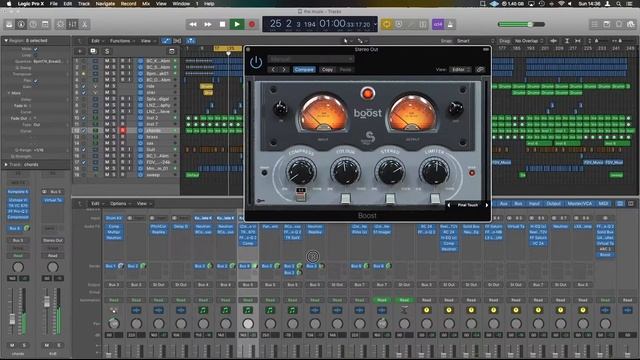Click the red Record transport button

tap(252, 24)
